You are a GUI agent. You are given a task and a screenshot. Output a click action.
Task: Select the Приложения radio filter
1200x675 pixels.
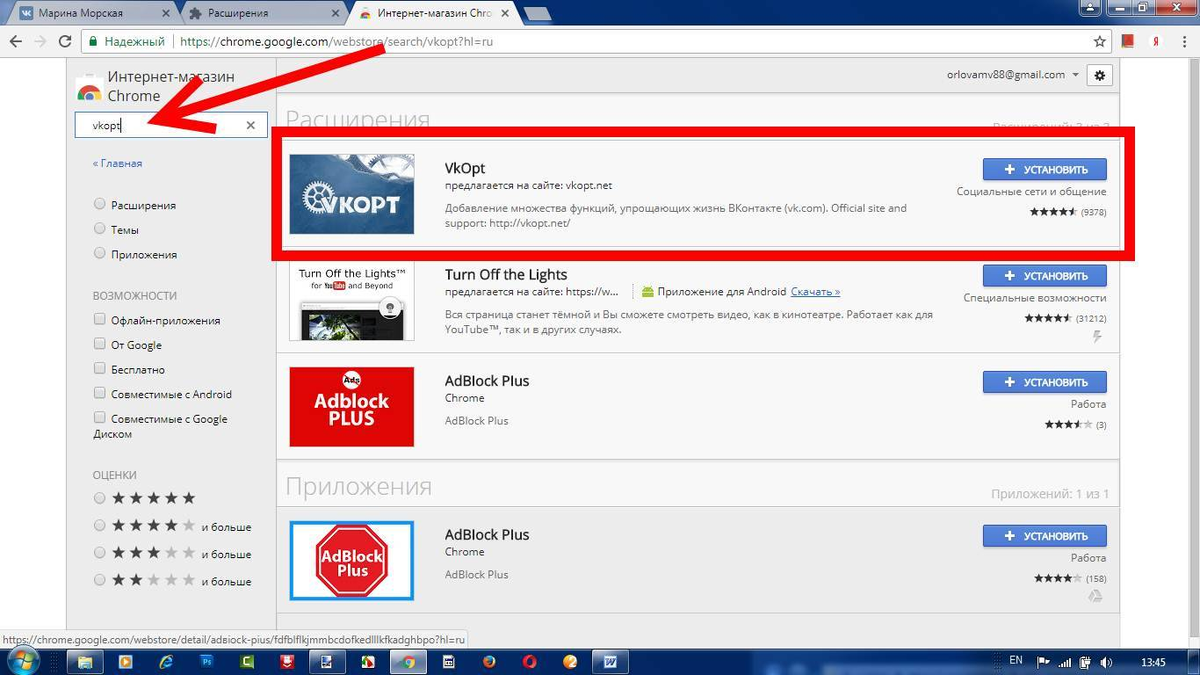click(x=99, y=254)
